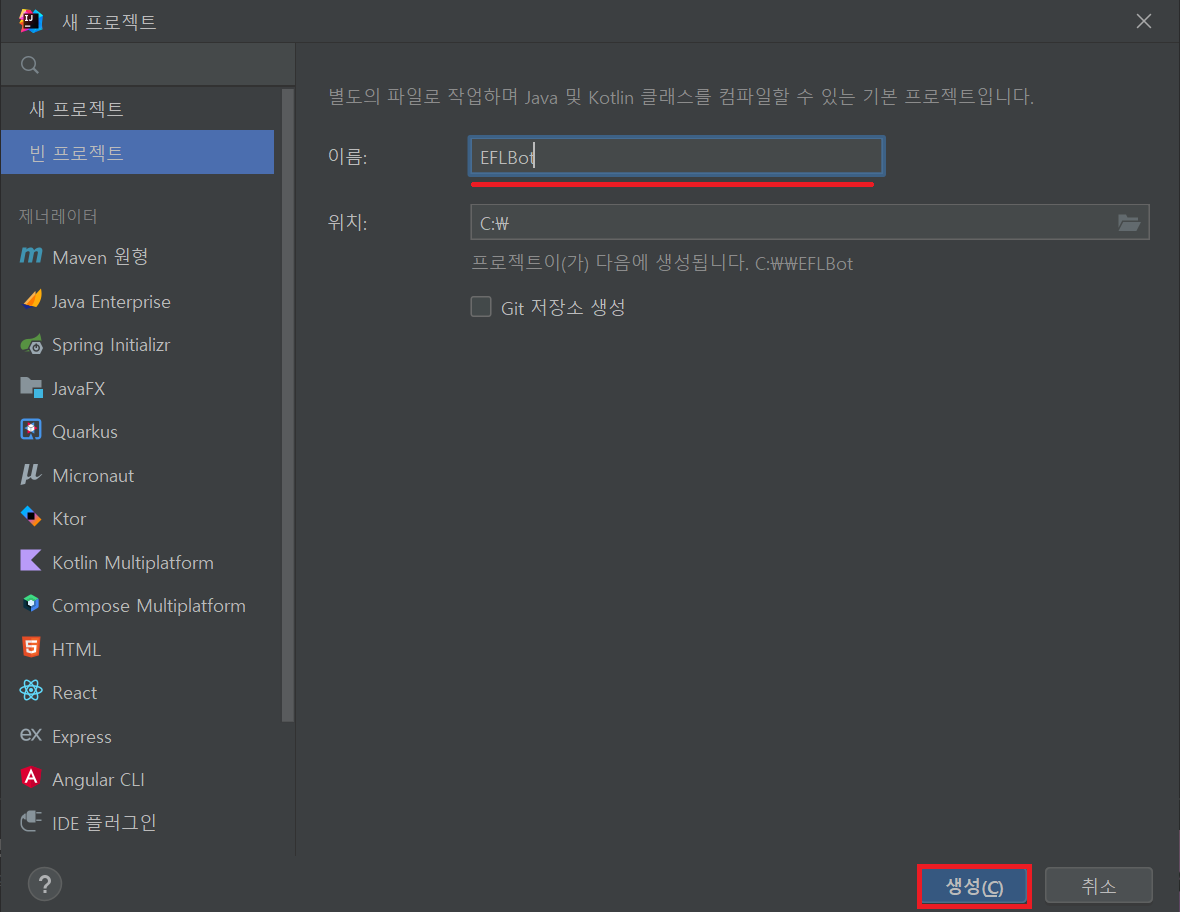Viewport: 1181px width, 912px height.
Task: Select the Java Enterprise label
Action: pyautogui.click(x=111, y=301)
